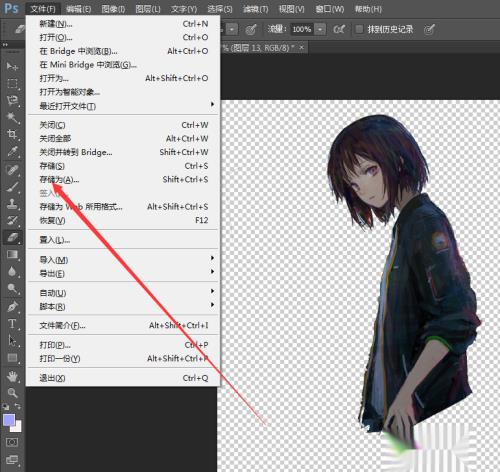
Task: Open the flow percentage dropdown arrow
Action: (320, 30)
